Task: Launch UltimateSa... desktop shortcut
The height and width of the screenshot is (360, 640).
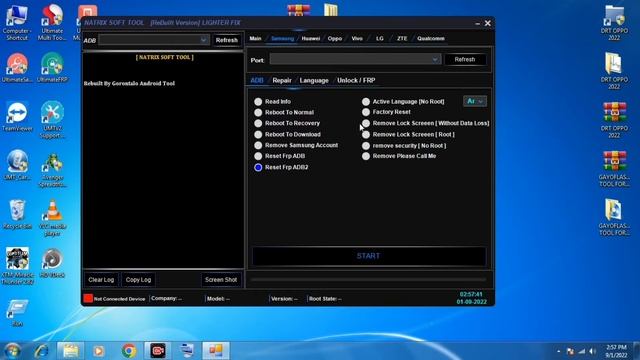Action: pos(17,68)
